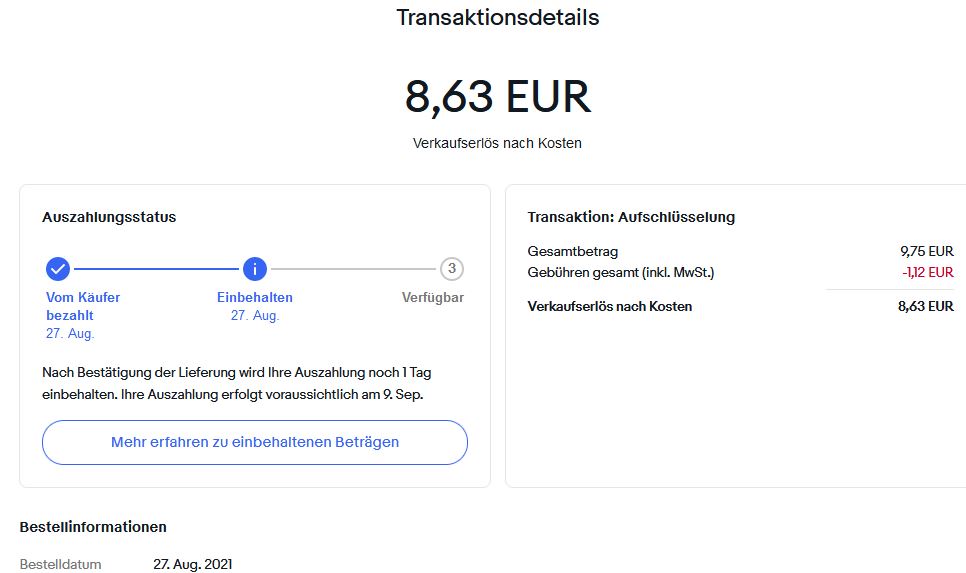Click the Verfügbar step label
966x573 pixels.
433,297
